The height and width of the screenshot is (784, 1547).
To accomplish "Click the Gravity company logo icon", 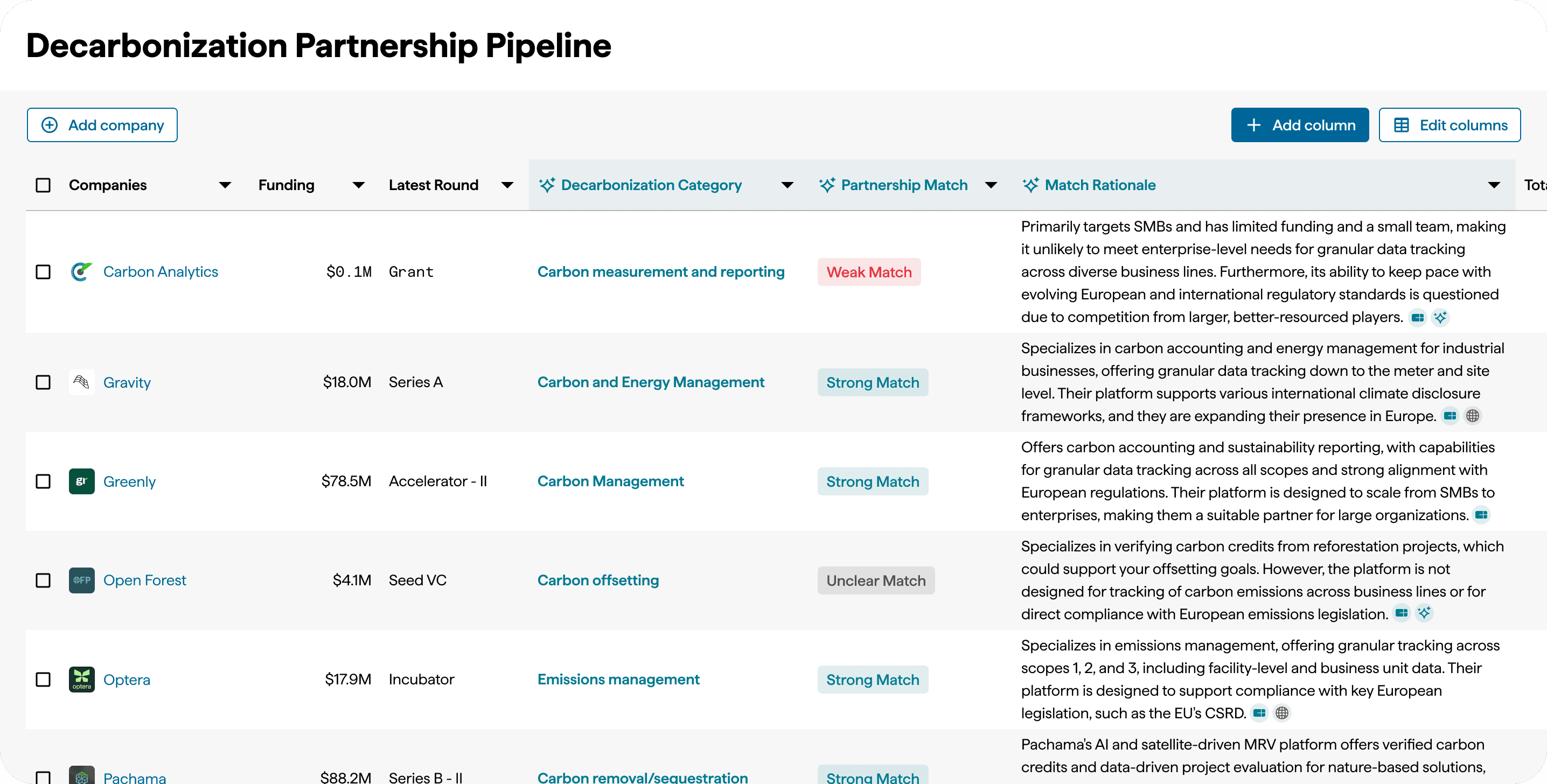I will tap(82, 382).
